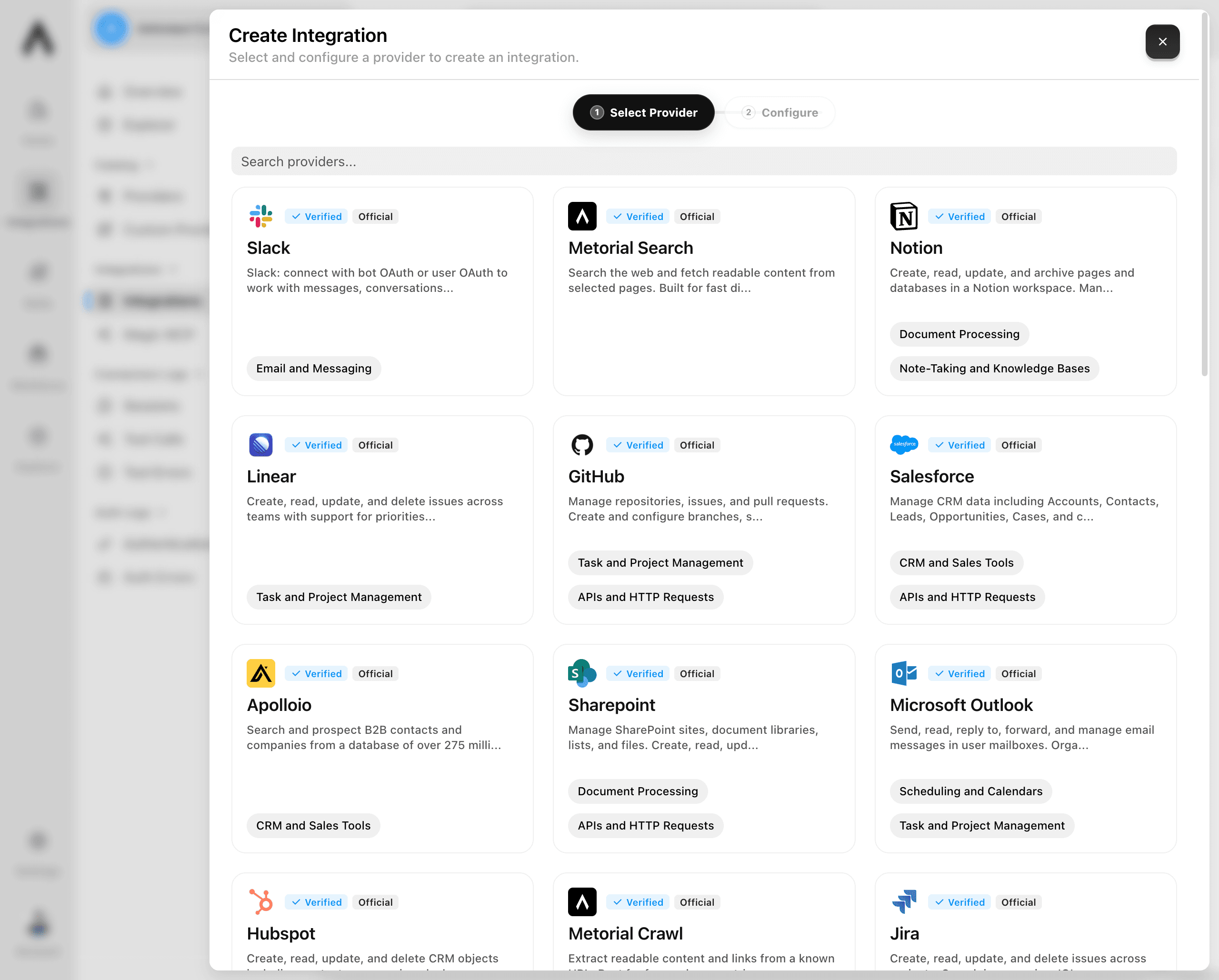Viewport: 1219px width, 980px height.
Task: Click the blue avatar circle behind dialog
Action: pyautogui.click(x=111, y=28)
